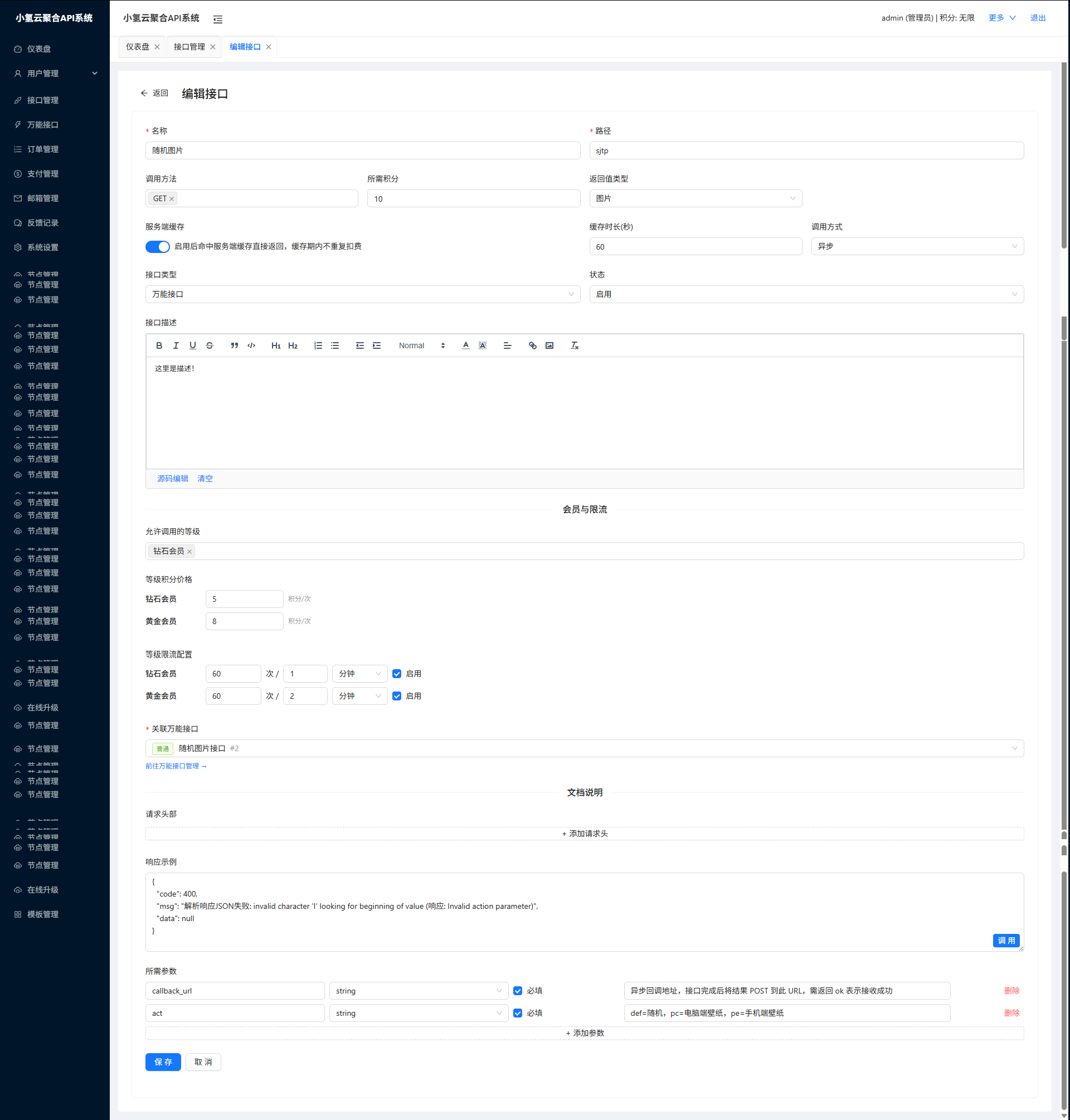
Task: Expand the linked universal interface dropdown
Action: point(584,748)
